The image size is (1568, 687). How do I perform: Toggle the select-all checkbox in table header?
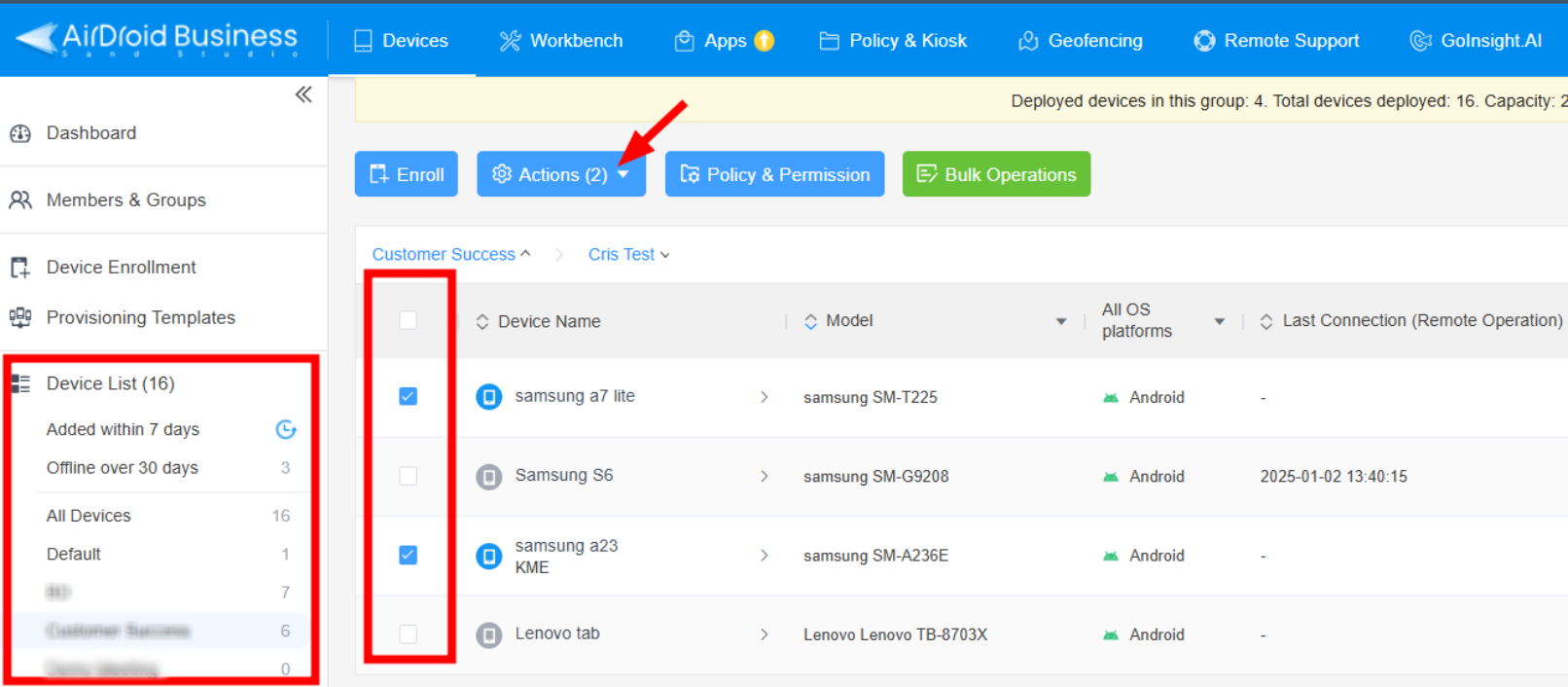click(x=409, y=320)
